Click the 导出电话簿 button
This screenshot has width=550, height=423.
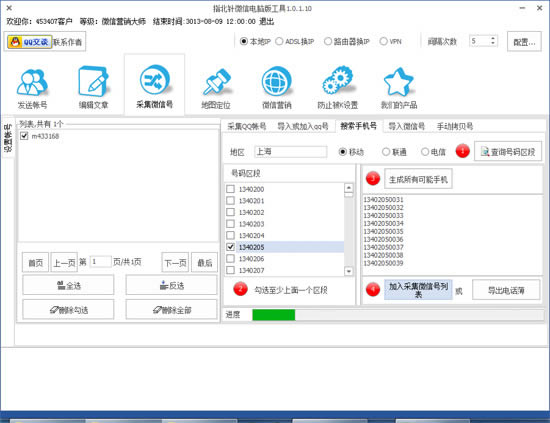click(x=506, y=290)
